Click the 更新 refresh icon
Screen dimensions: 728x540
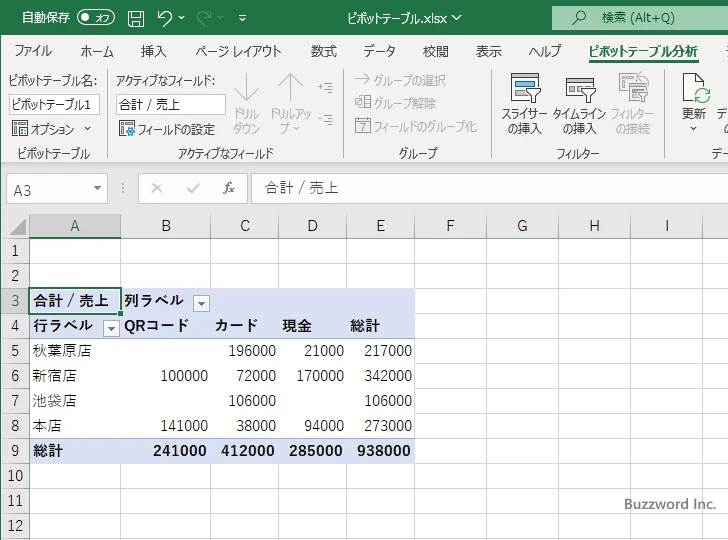coord(694,88)
